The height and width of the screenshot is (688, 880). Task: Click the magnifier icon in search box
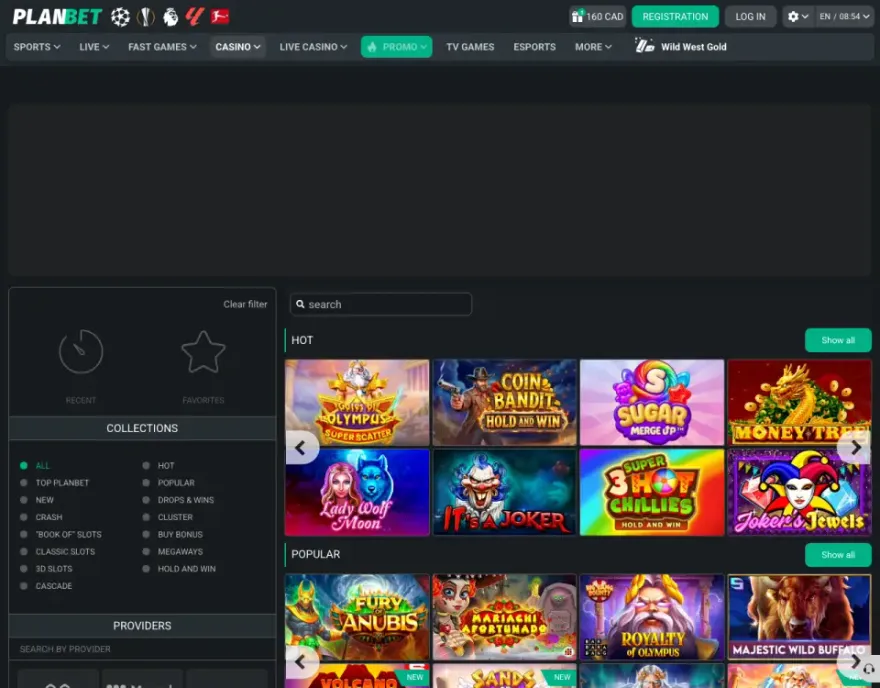(300, 304)
